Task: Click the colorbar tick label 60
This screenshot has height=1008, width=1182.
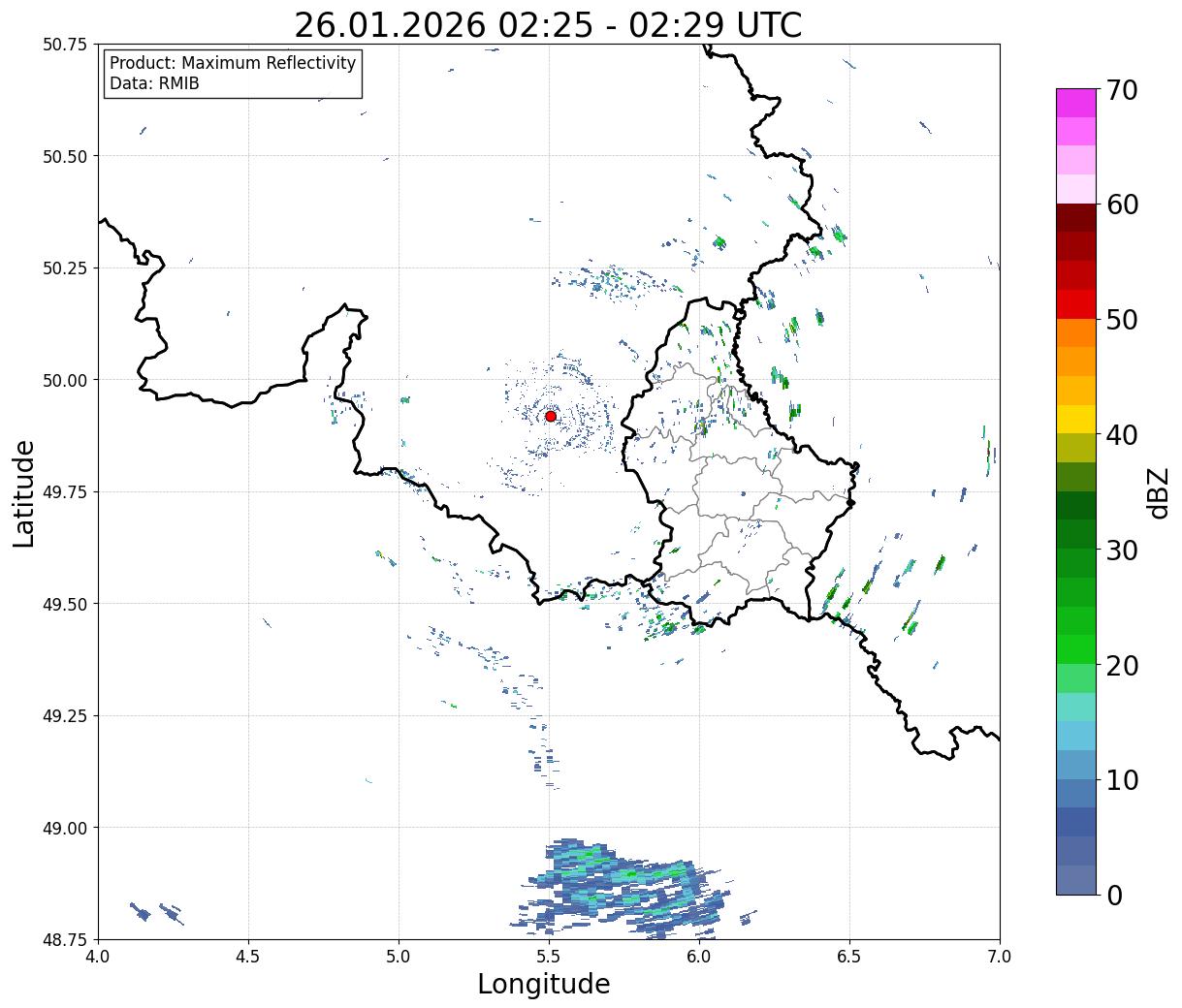Action: click(1122, 205)
